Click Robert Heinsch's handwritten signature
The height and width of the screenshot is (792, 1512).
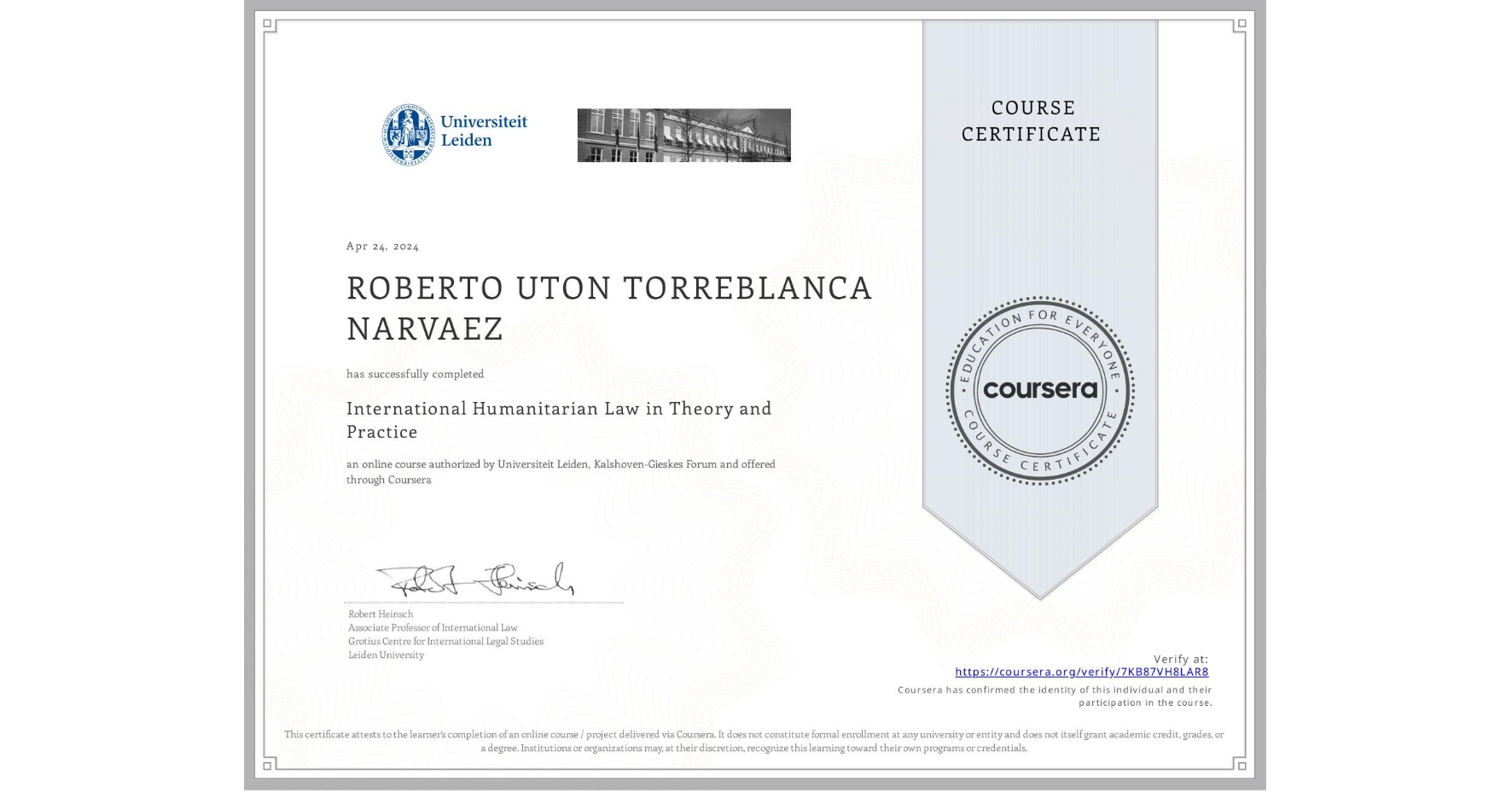pyautogui.click(x=475, y=579)
